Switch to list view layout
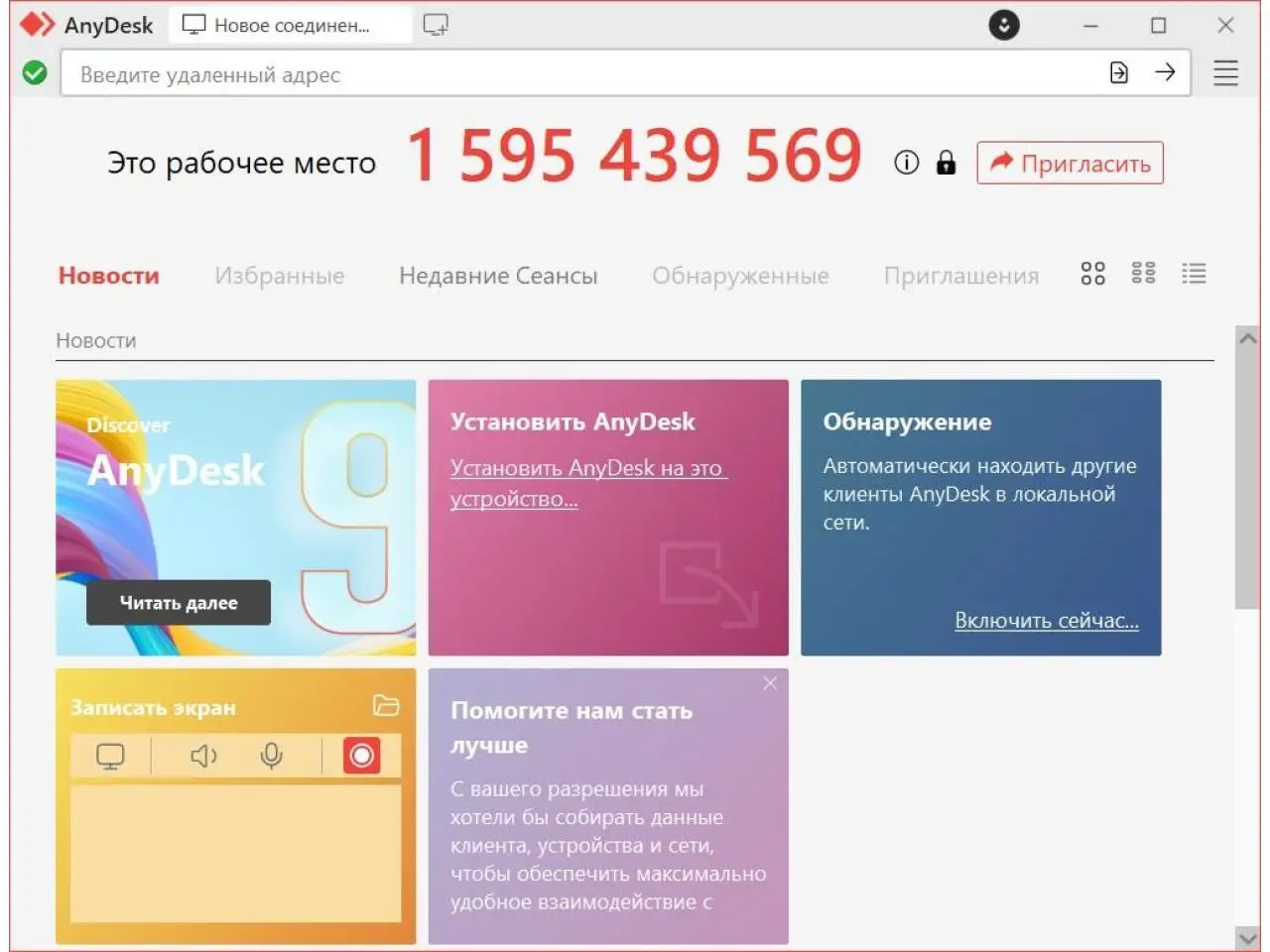Viewport: 1270px width, 952px height. coord(1194,274)
